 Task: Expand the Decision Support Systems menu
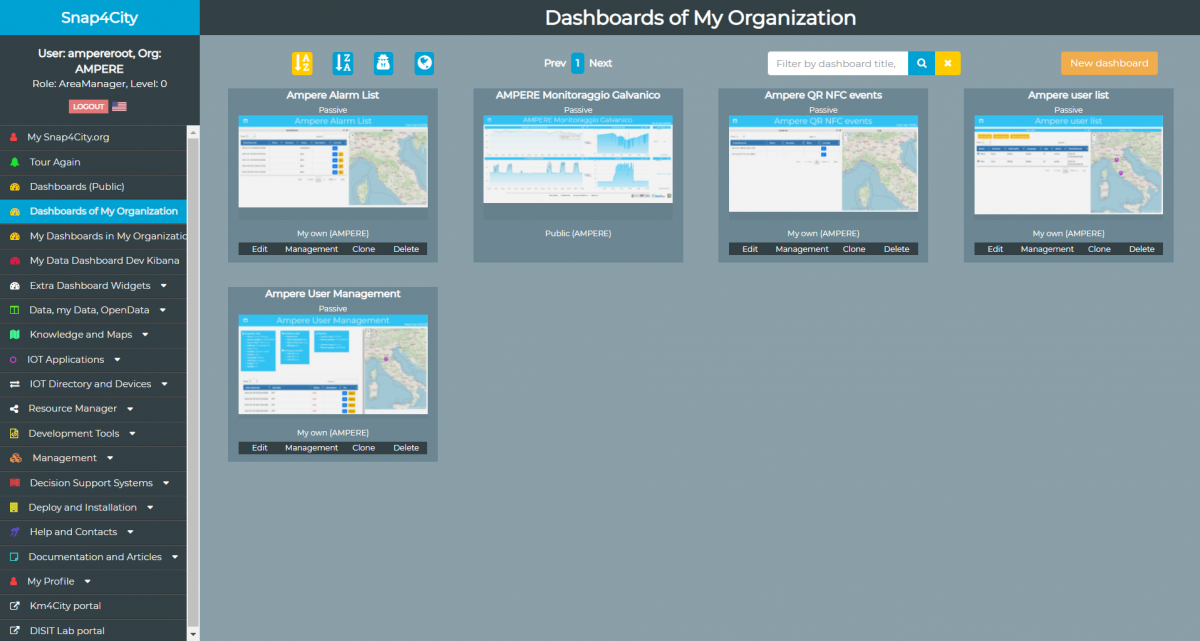point(165,483)
